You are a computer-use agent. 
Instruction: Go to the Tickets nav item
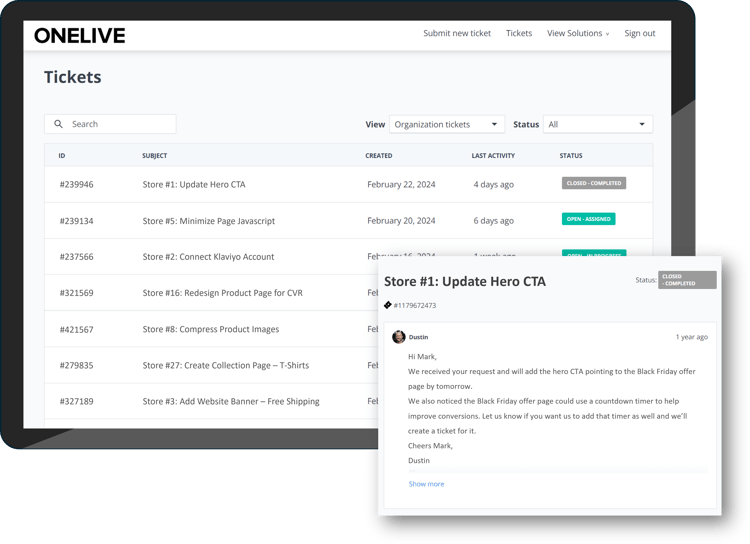[x=519, y=33]
